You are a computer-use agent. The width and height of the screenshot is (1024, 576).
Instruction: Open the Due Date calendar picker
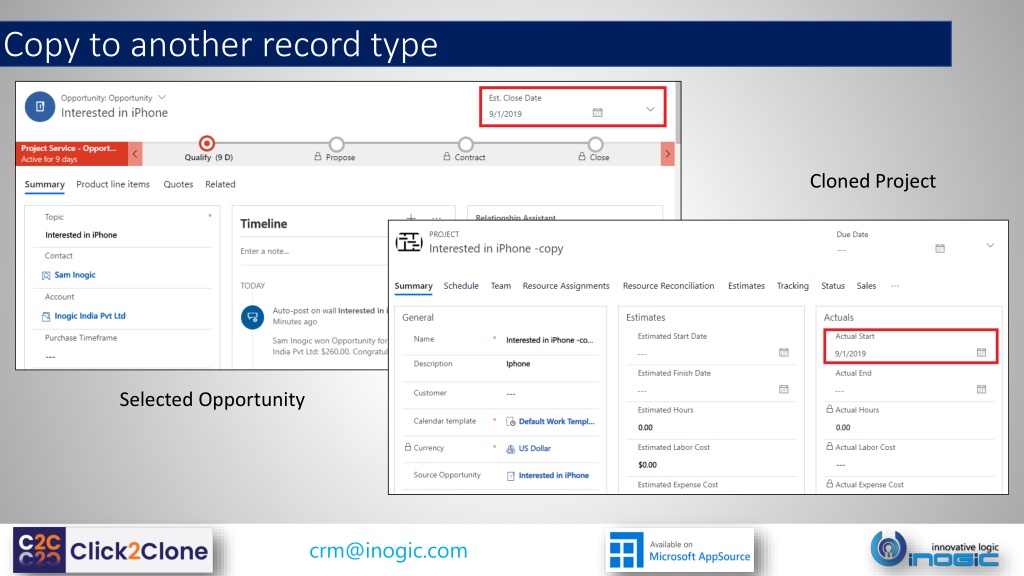(940, 248)
